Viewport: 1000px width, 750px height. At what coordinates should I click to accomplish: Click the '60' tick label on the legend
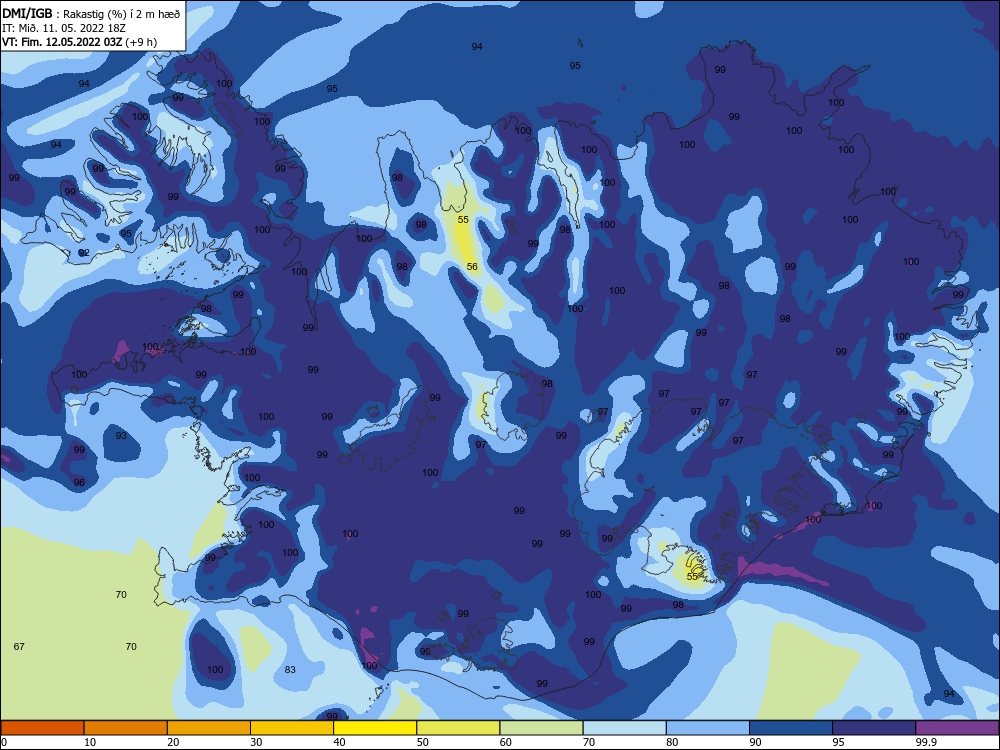[506, 742]
